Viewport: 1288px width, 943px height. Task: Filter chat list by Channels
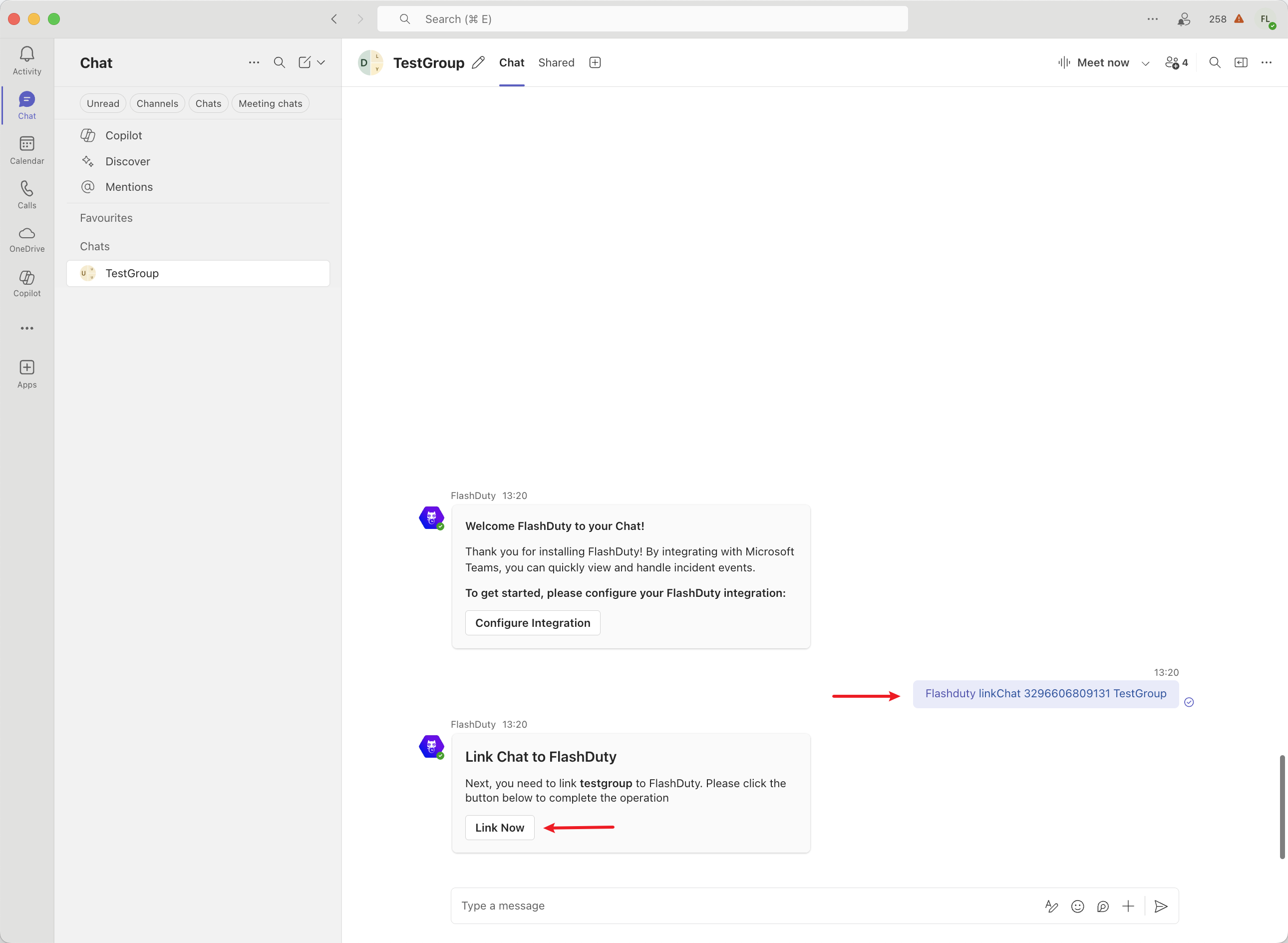(157, 103)
